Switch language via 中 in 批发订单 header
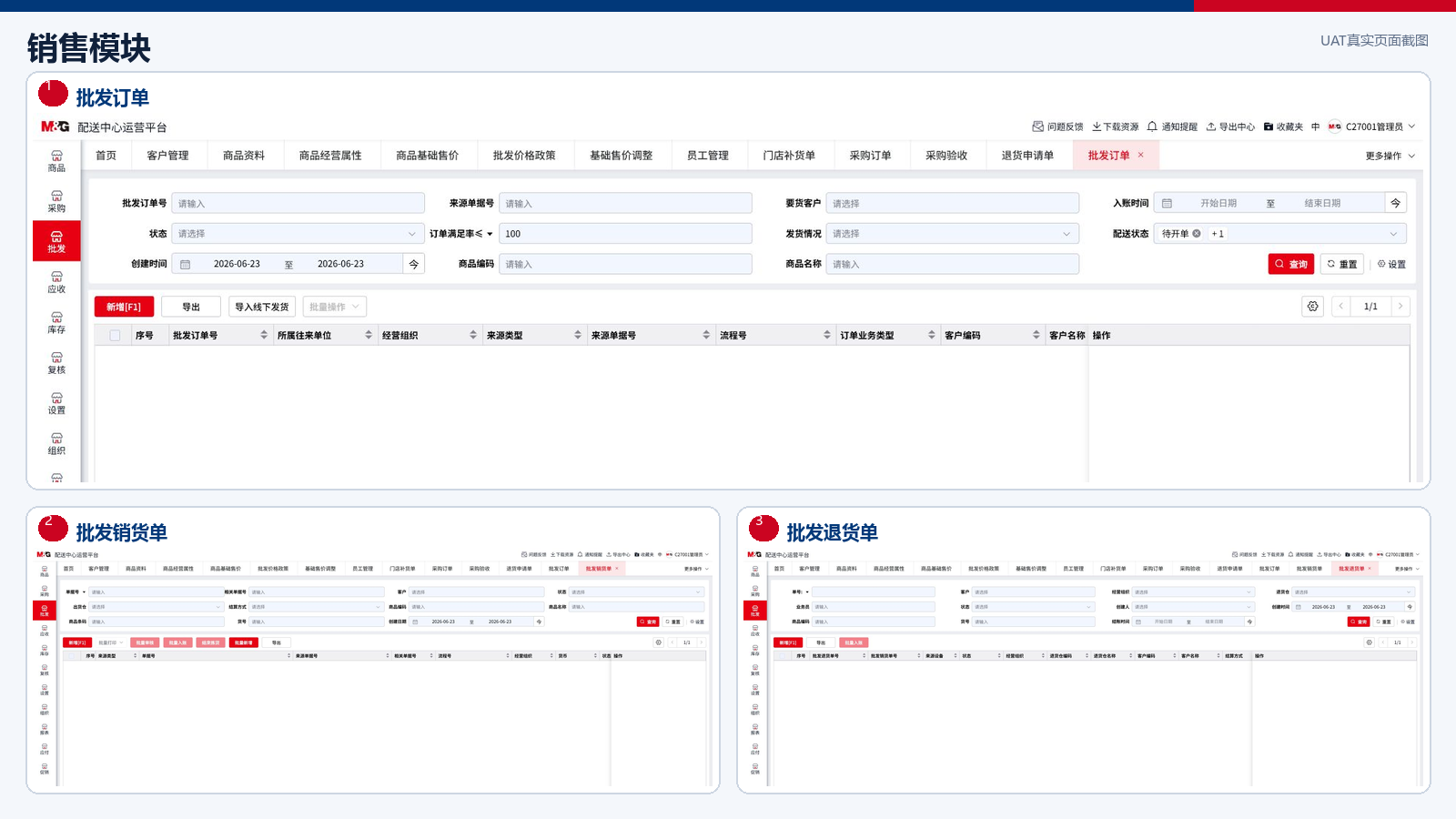This screenshot has width=1456, height=819. coord(1315,126)
